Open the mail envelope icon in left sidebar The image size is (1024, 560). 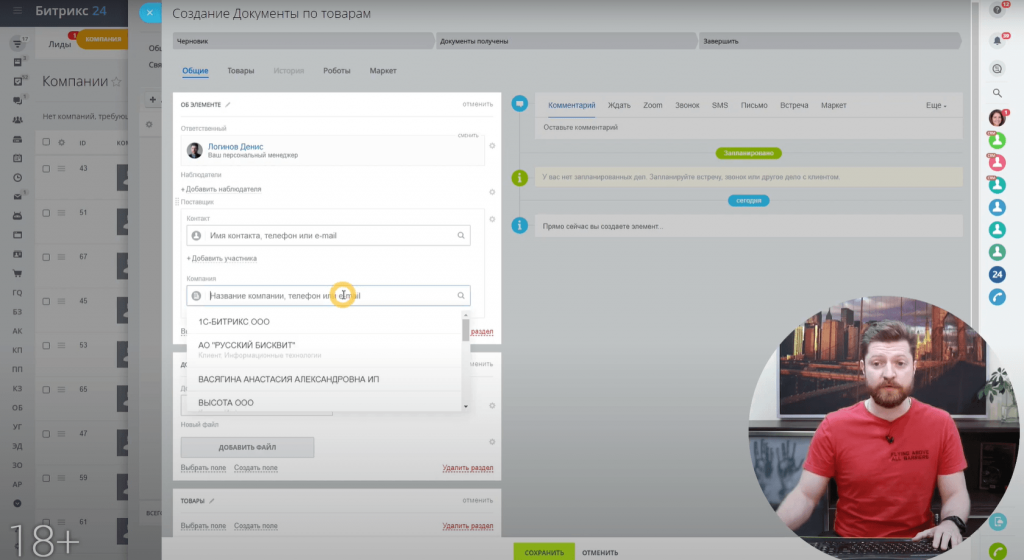tap(18, 196)
